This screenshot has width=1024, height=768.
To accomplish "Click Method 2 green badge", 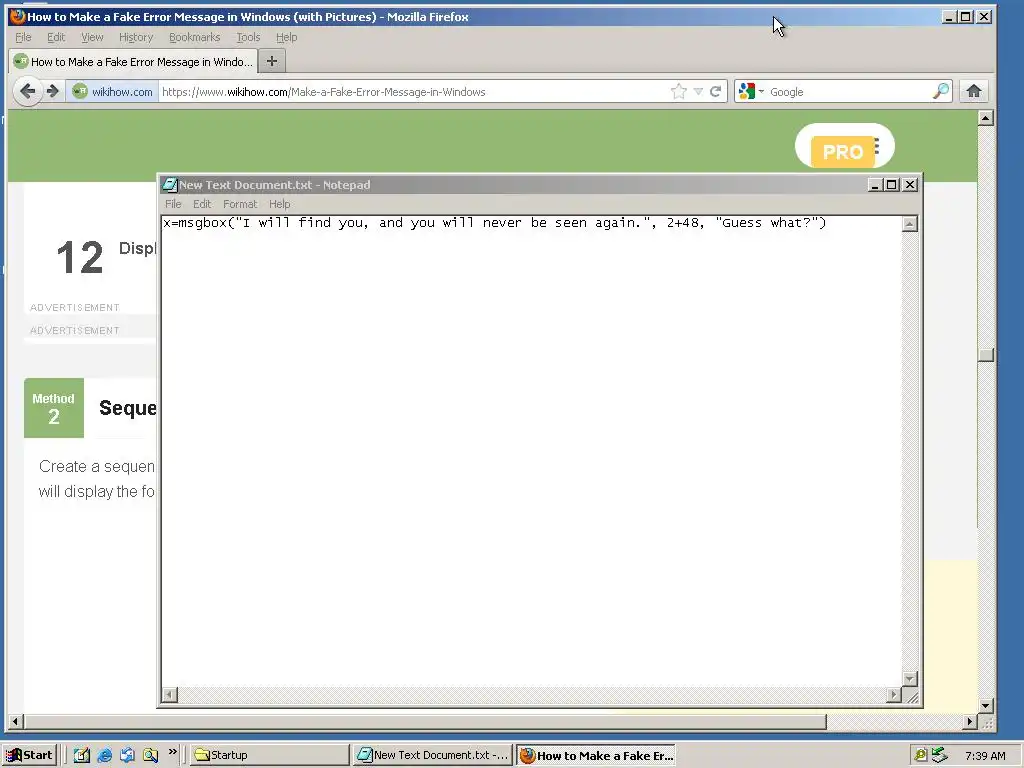I will coord(54,408).
